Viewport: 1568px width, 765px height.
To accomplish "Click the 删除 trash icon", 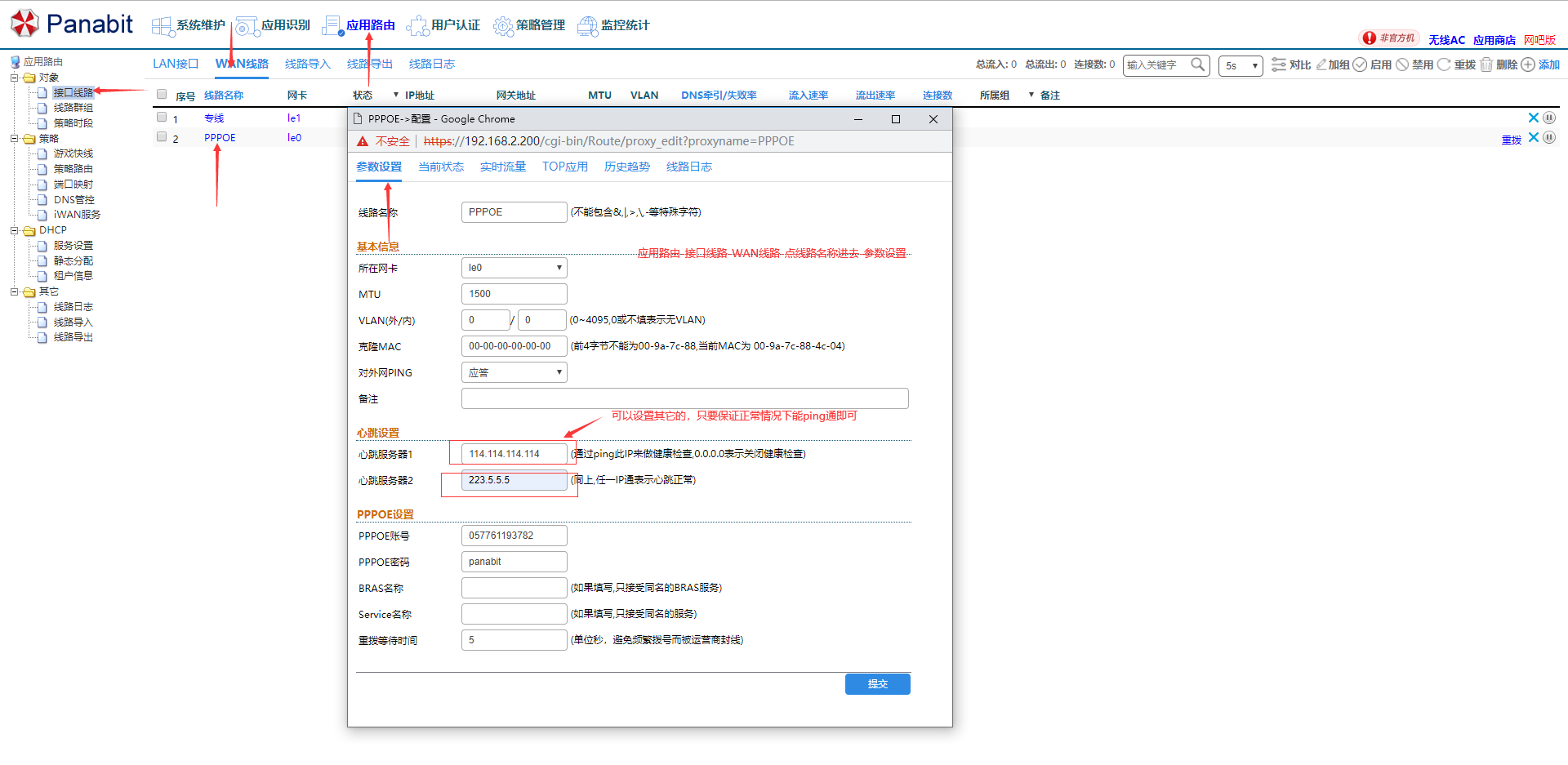I will 1486,64.
